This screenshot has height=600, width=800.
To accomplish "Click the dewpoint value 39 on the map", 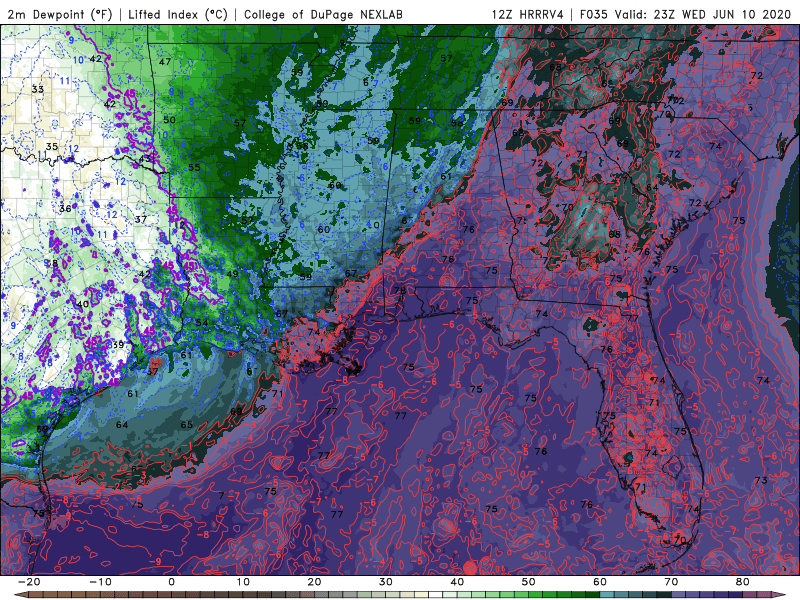I will point(118,344).
